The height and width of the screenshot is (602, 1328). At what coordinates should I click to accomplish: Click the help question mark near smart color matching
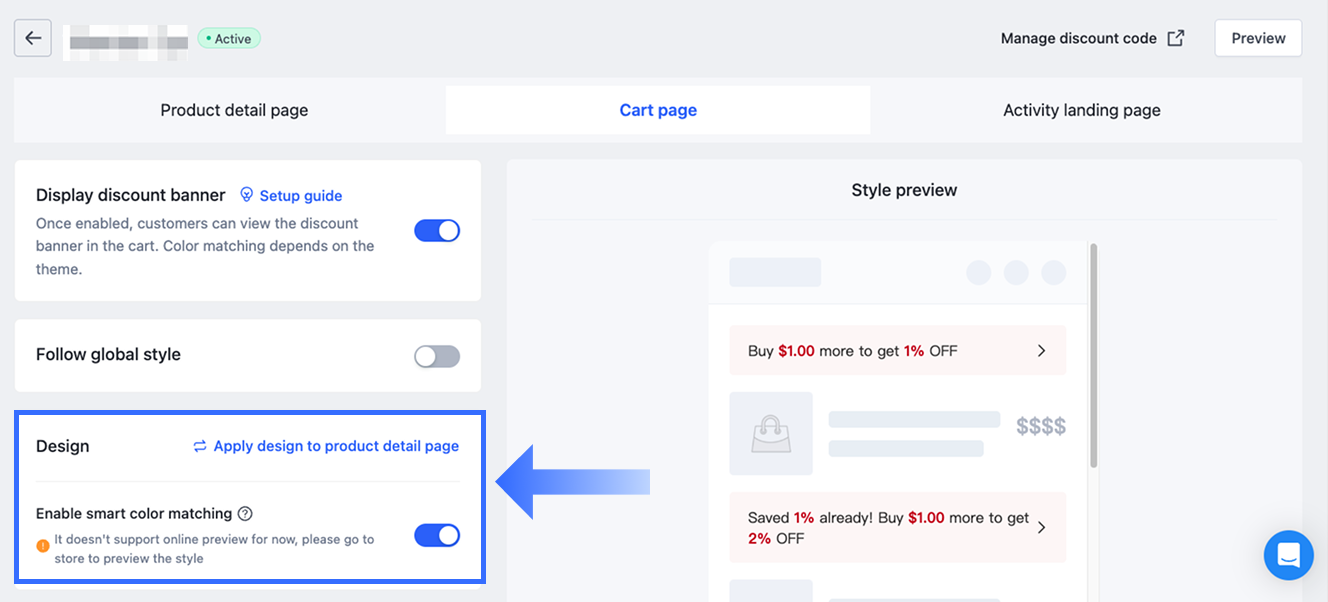click(245, 514)
